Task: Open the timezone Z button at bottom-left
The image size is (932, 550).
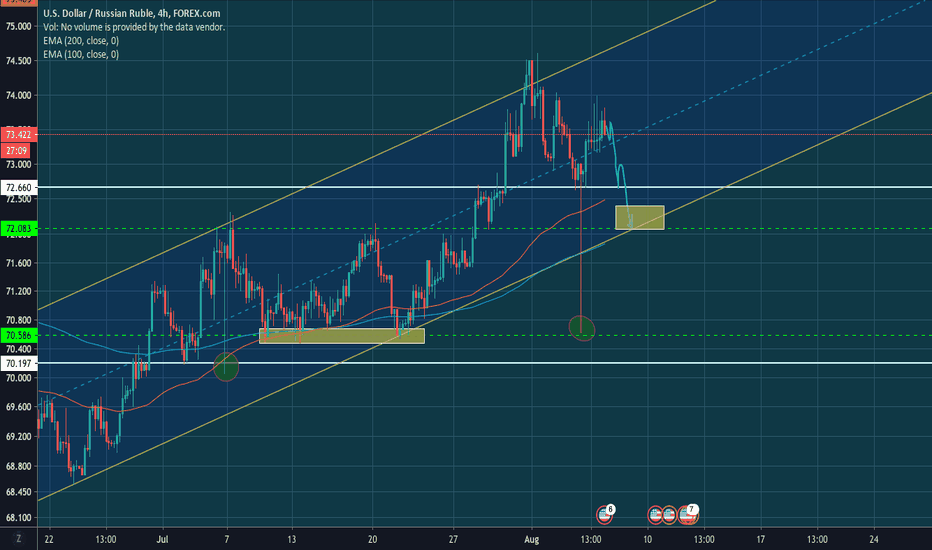Action: click(x=18, y=538)
